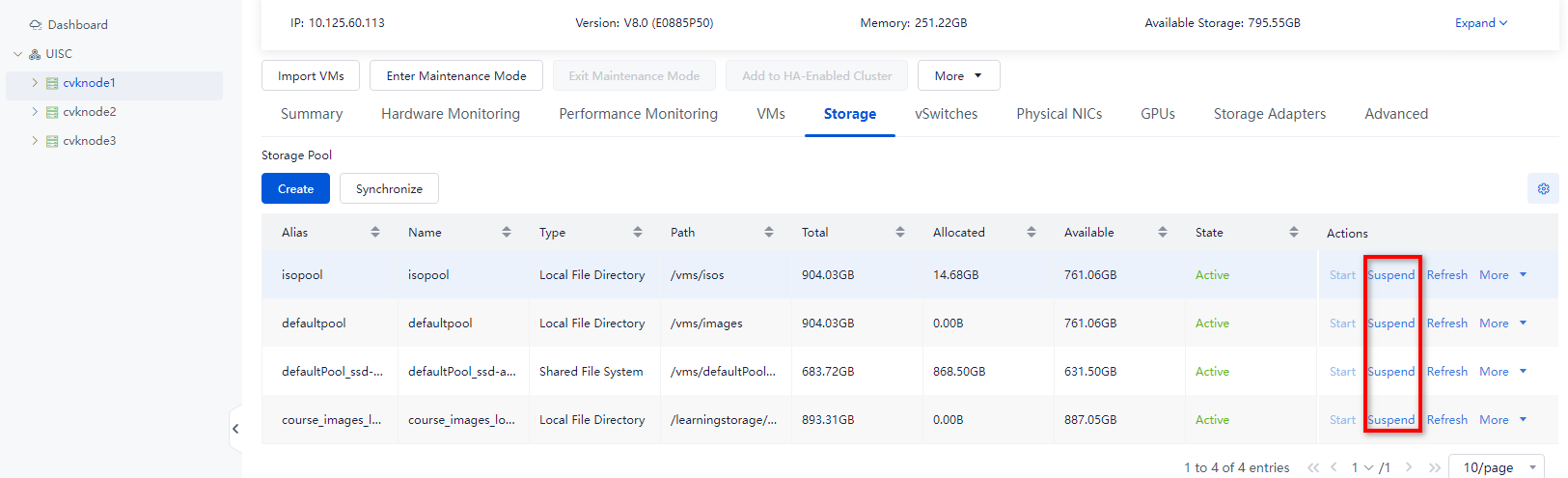Viewport: 1568px width, 478px height.
Task: Click Refresh for course_images row
Action: [x=1446, y=420]
